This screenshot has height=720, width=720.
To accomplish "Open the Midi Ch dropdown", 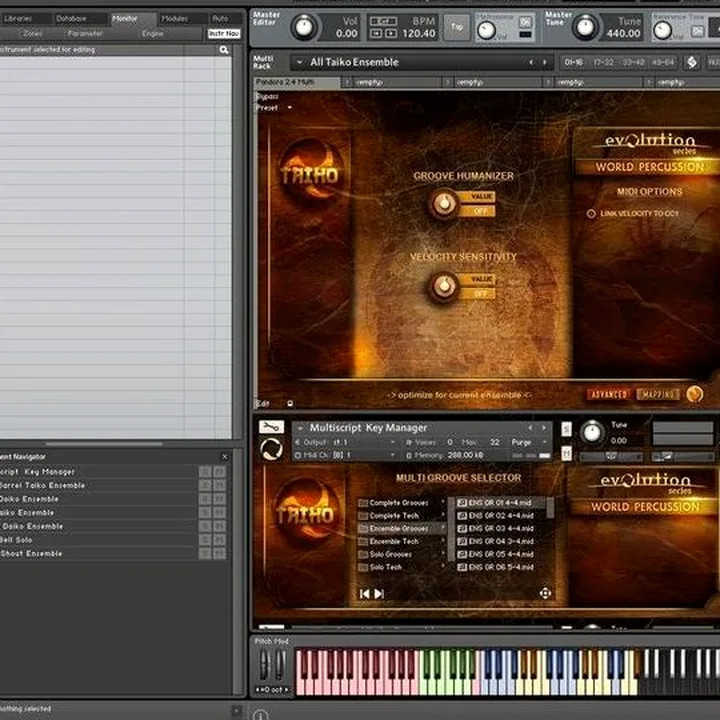I will click(x=345, y=455).
